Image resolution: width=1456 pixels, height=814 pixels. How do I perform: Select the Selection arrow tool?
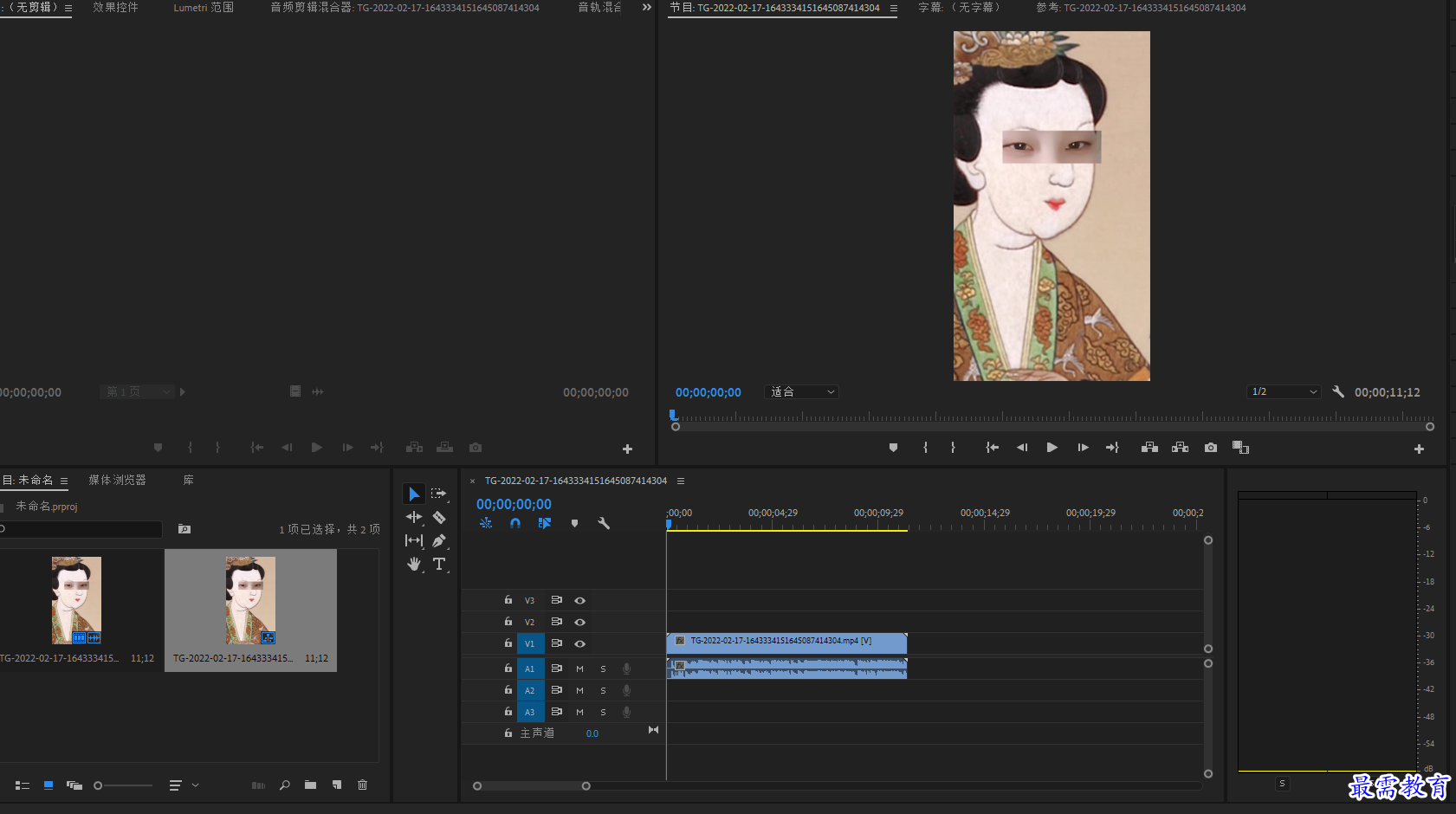(x=414, y=494)
